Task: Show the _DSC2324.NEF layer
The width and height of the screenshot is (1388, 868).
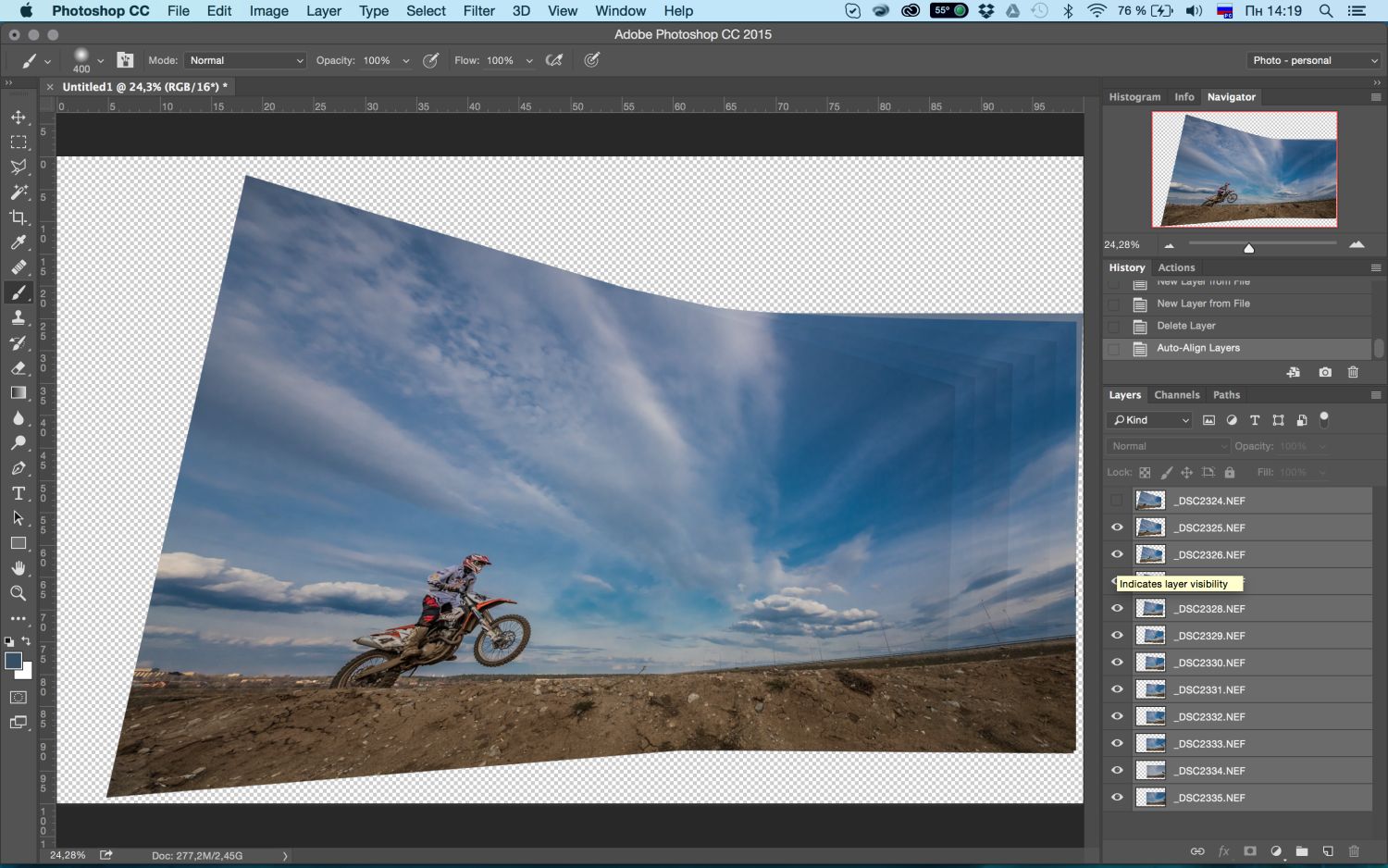Action: point(1117,501)
